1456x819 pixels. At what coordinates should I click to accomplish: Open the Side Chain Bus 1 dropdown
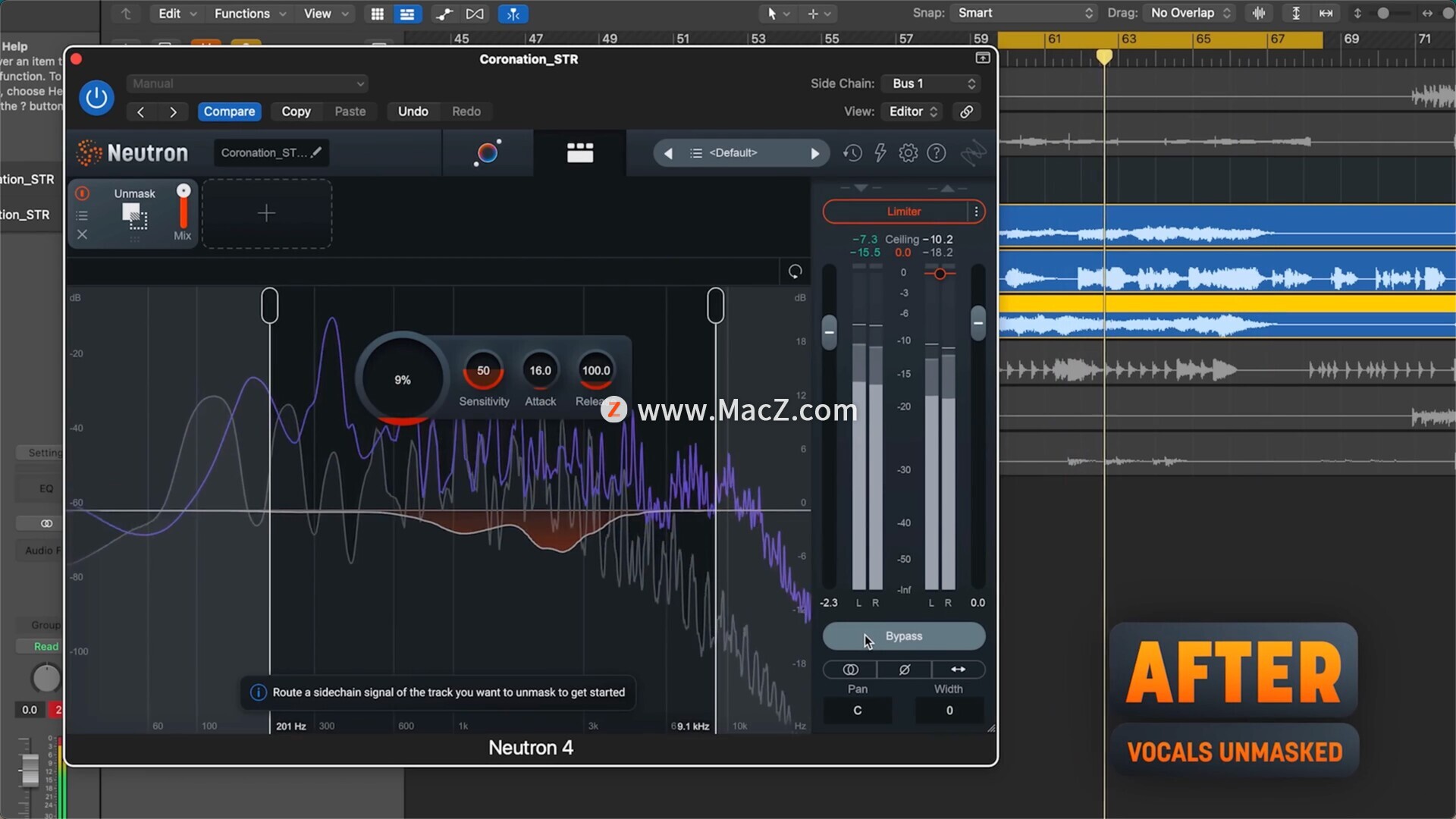pos(933,83)
